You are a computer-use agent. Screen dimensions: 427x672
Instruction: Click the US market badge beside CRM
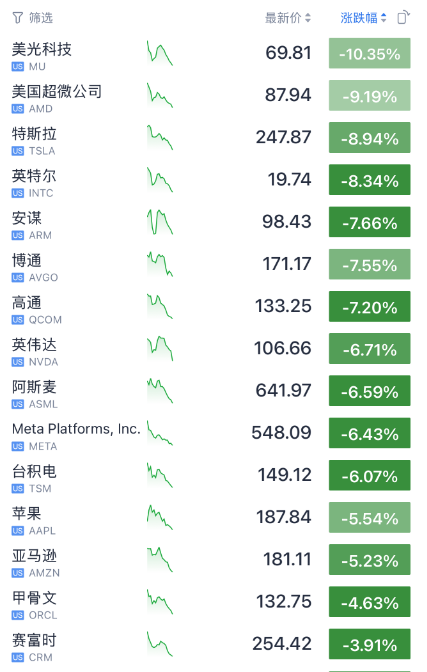point(18,657)
